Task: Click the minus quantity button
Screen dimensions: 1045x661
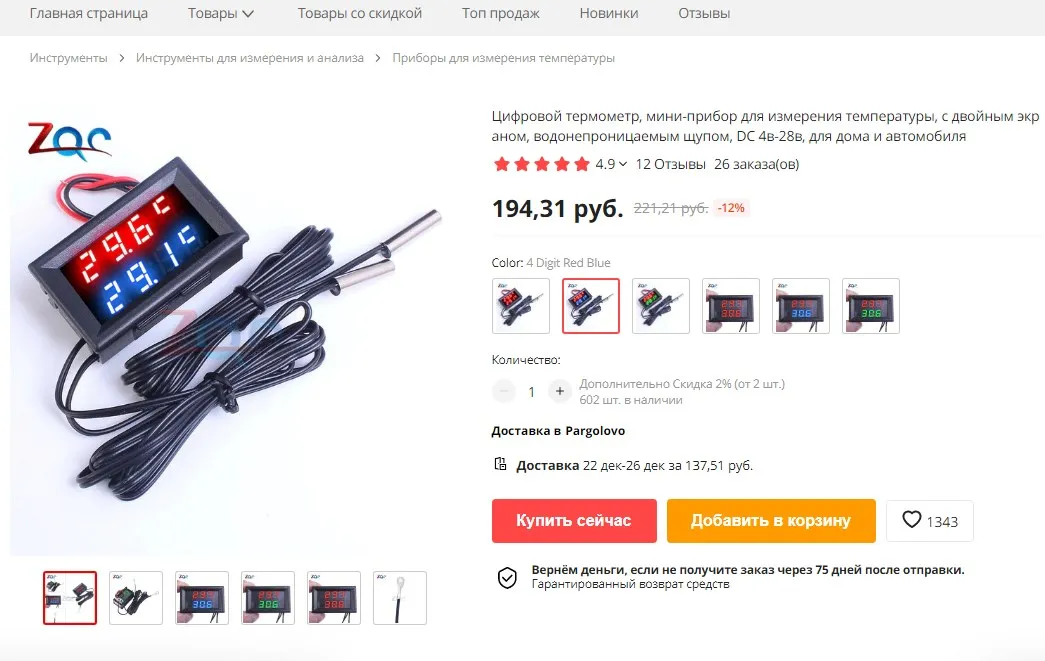Action: click(504, 391)
